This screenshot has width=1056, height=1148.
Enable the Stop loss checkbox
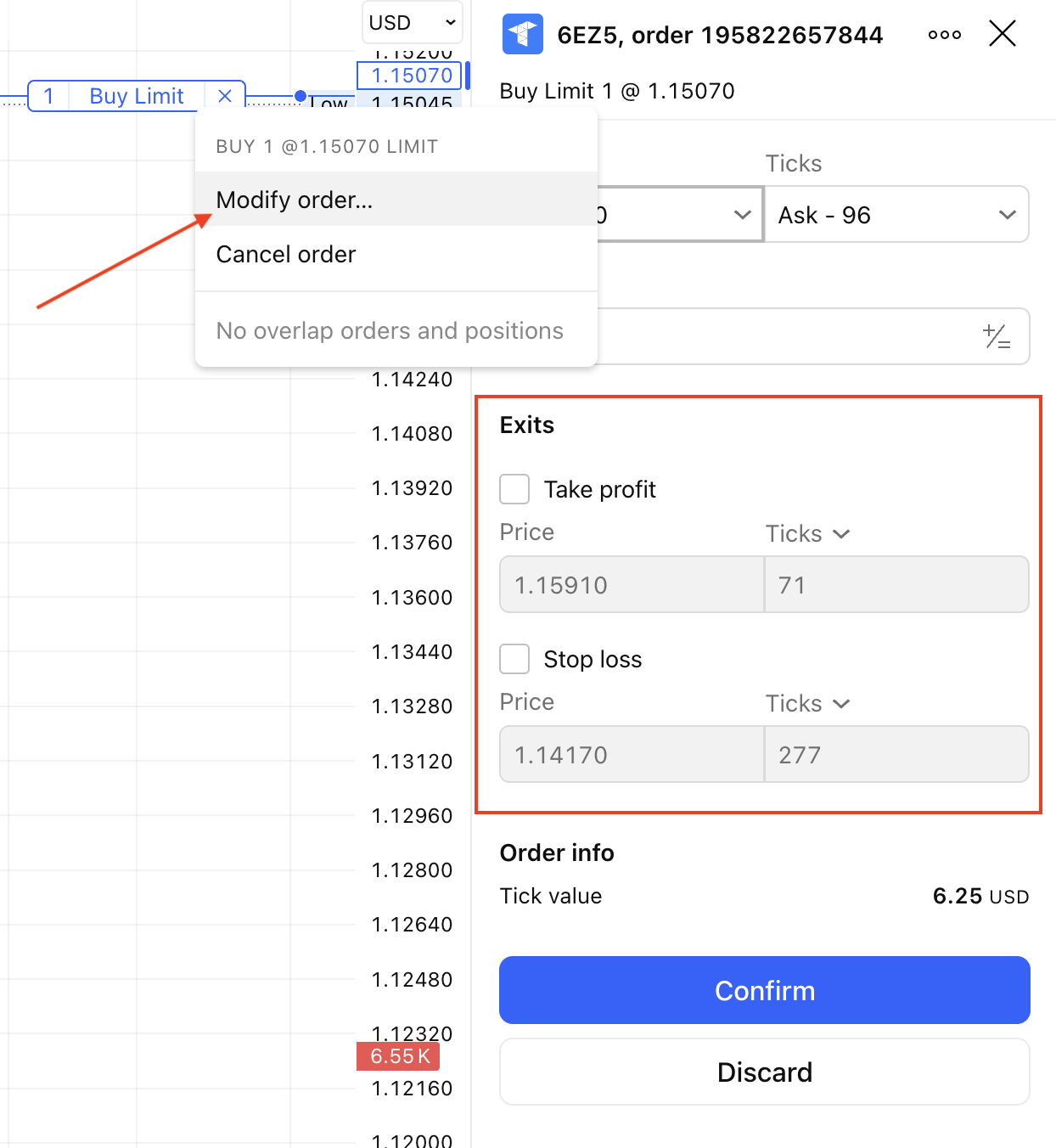point(514,659)
